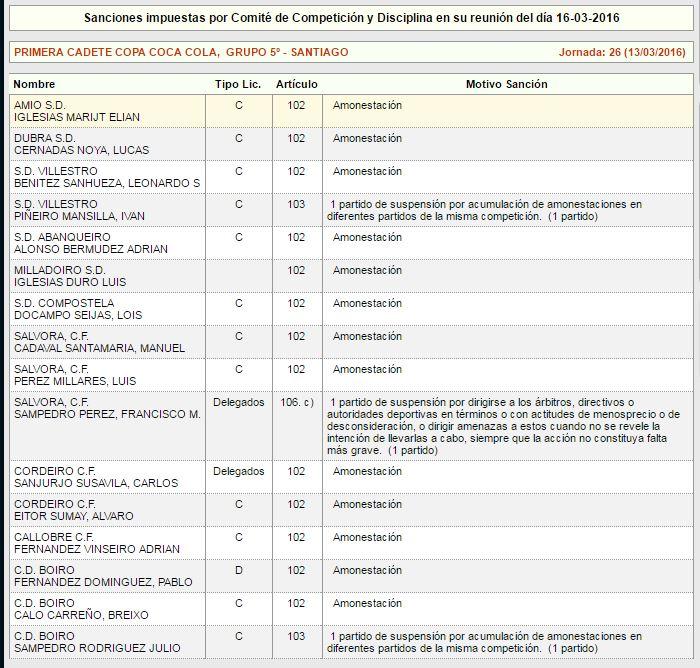Select SAMPEDRO PEREZ, FRANCISCO M.
Viewport: 700px width, 668px height.
point(107,415)
